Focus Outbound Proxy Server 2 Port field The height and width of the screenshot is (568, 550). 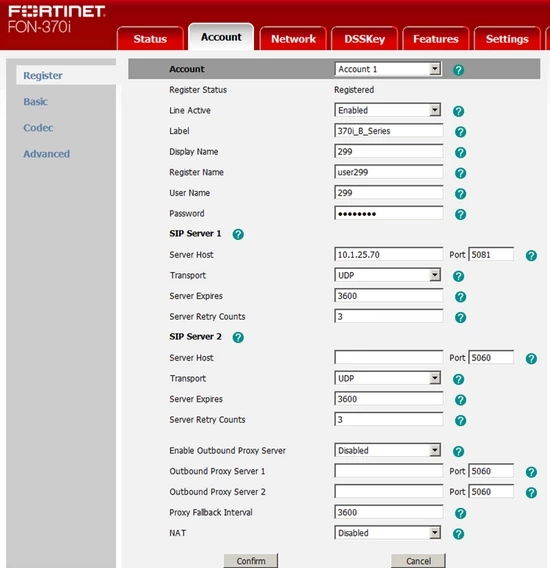[491, 492]
